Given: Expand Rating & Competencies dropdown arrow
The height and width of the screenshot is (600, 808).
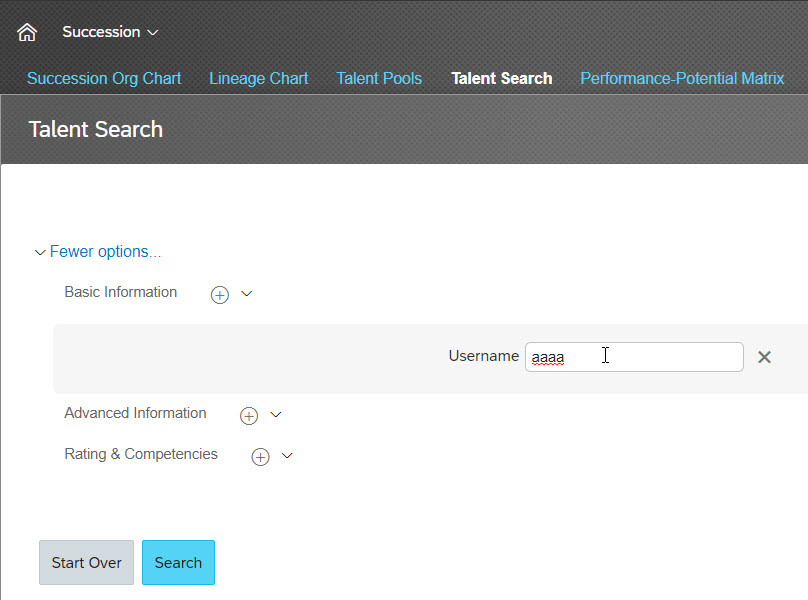Looking at the screenshot, I should coord(287,455).
